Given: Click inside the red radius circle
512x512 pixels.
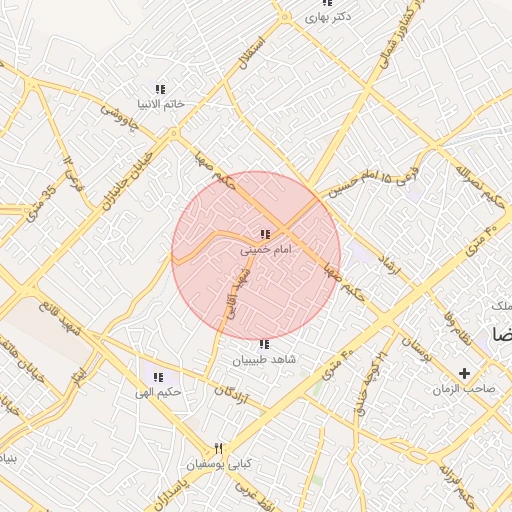Looking at the screenshot, I should (x=256, y=256).
